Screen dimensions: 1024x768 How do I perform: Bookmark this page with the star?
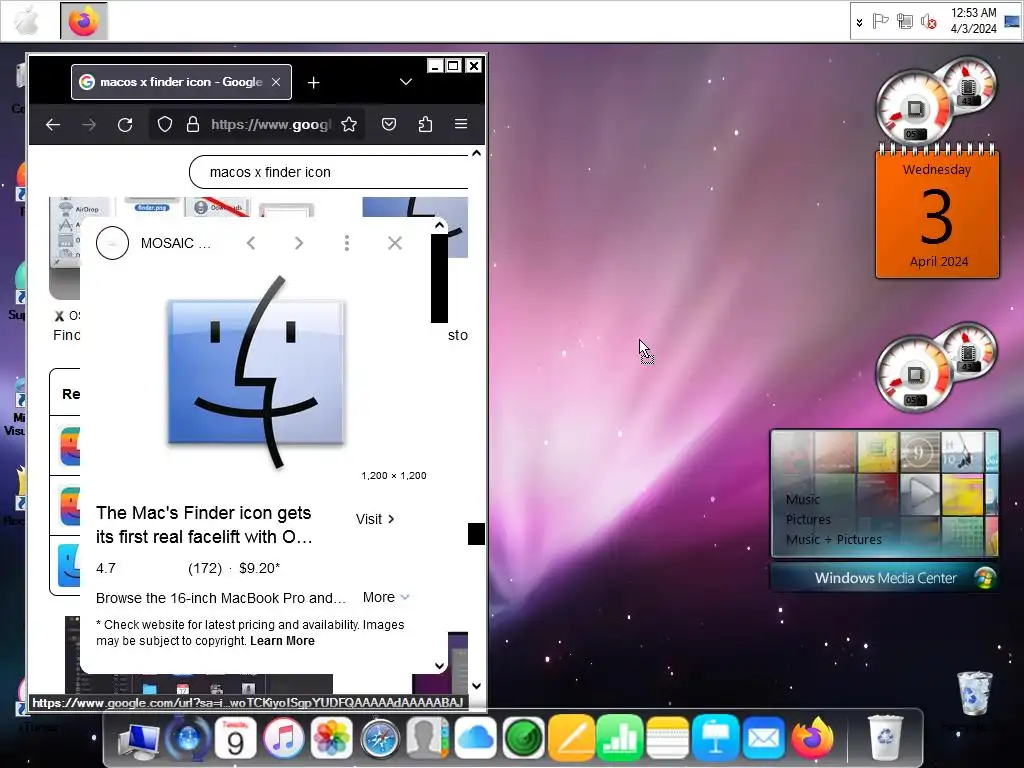pyautogui.click(x=349, y=124)
